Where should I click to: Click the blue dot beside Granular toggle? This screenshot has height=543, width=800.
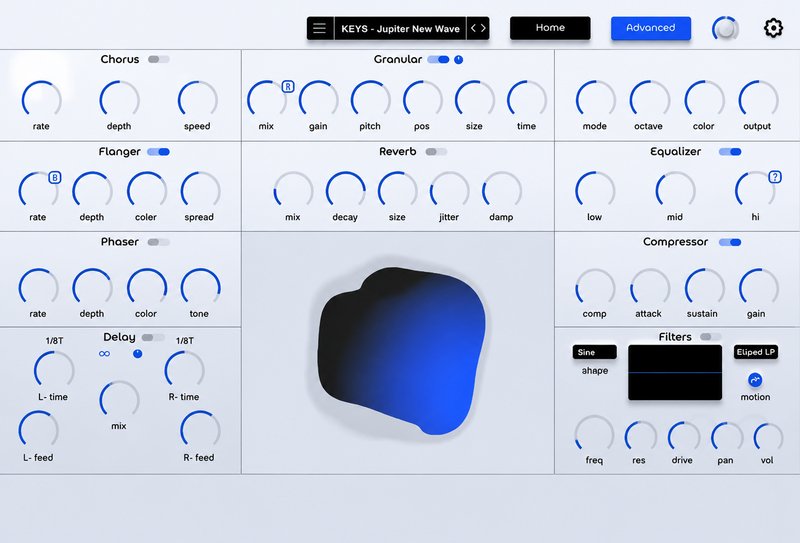coord(459,60)
